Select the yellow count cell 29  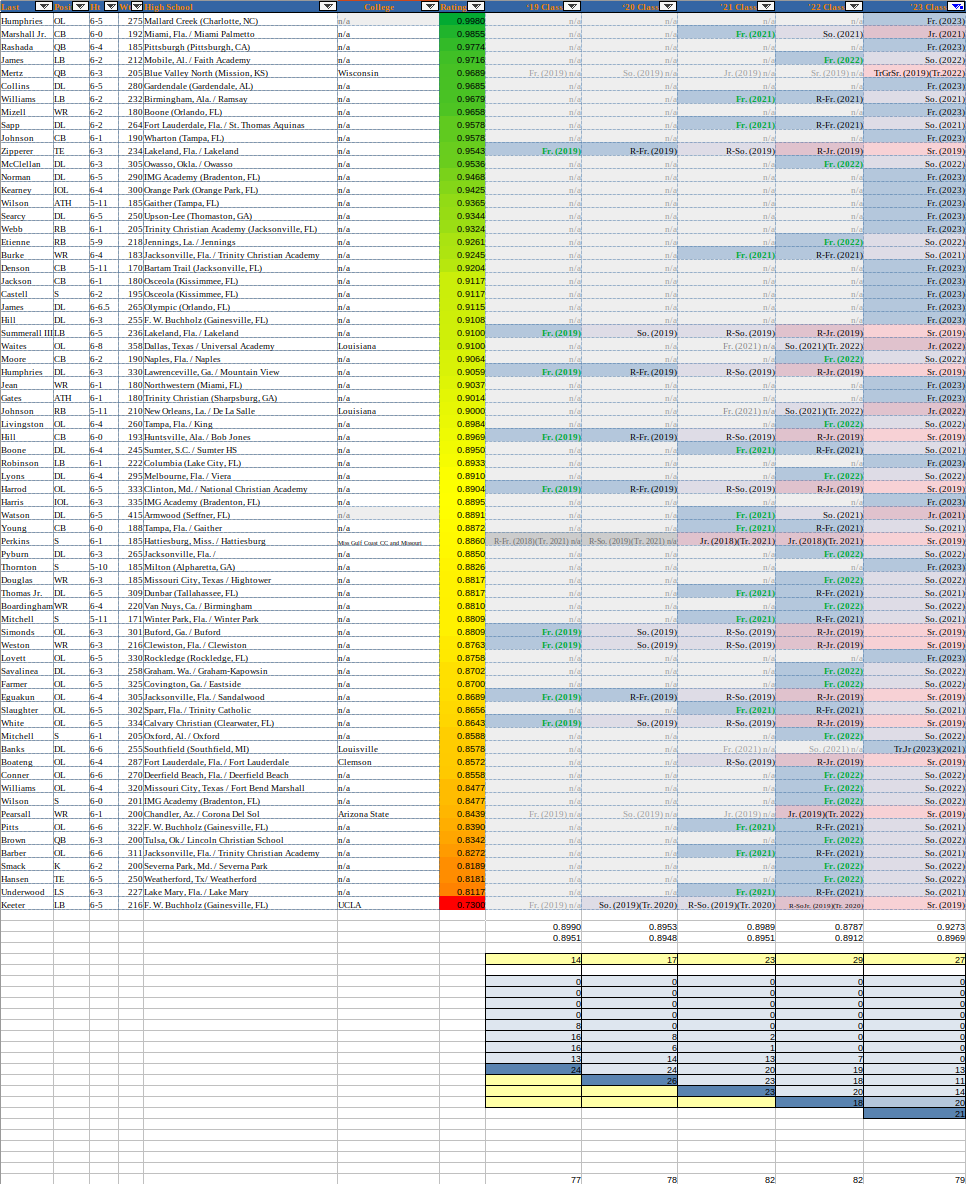[x=819, y=960]
